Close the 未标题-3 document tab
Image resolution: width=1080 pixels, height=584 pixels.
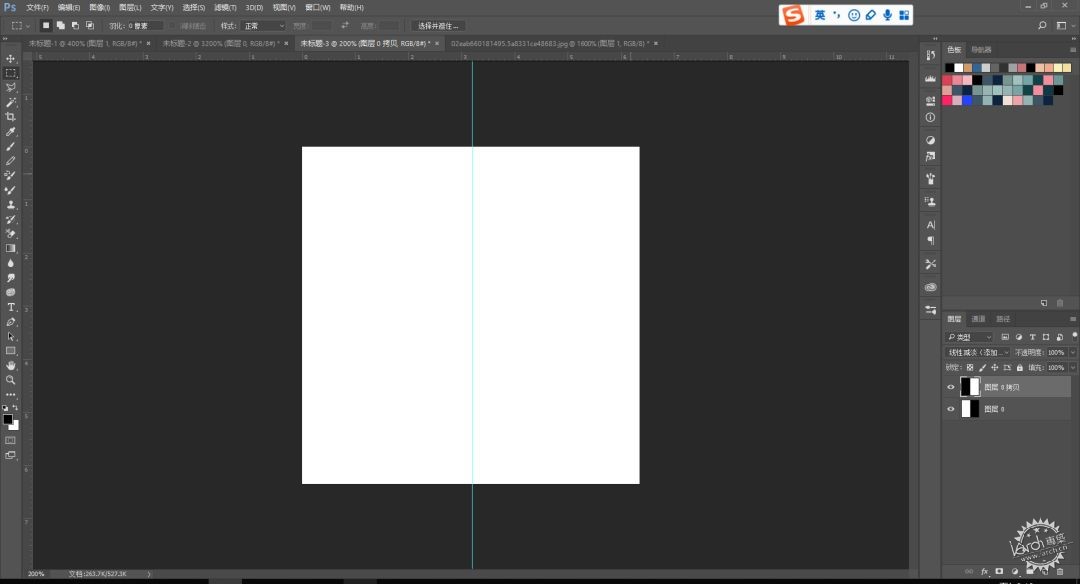pyautogui.click(x=437, y=43)
